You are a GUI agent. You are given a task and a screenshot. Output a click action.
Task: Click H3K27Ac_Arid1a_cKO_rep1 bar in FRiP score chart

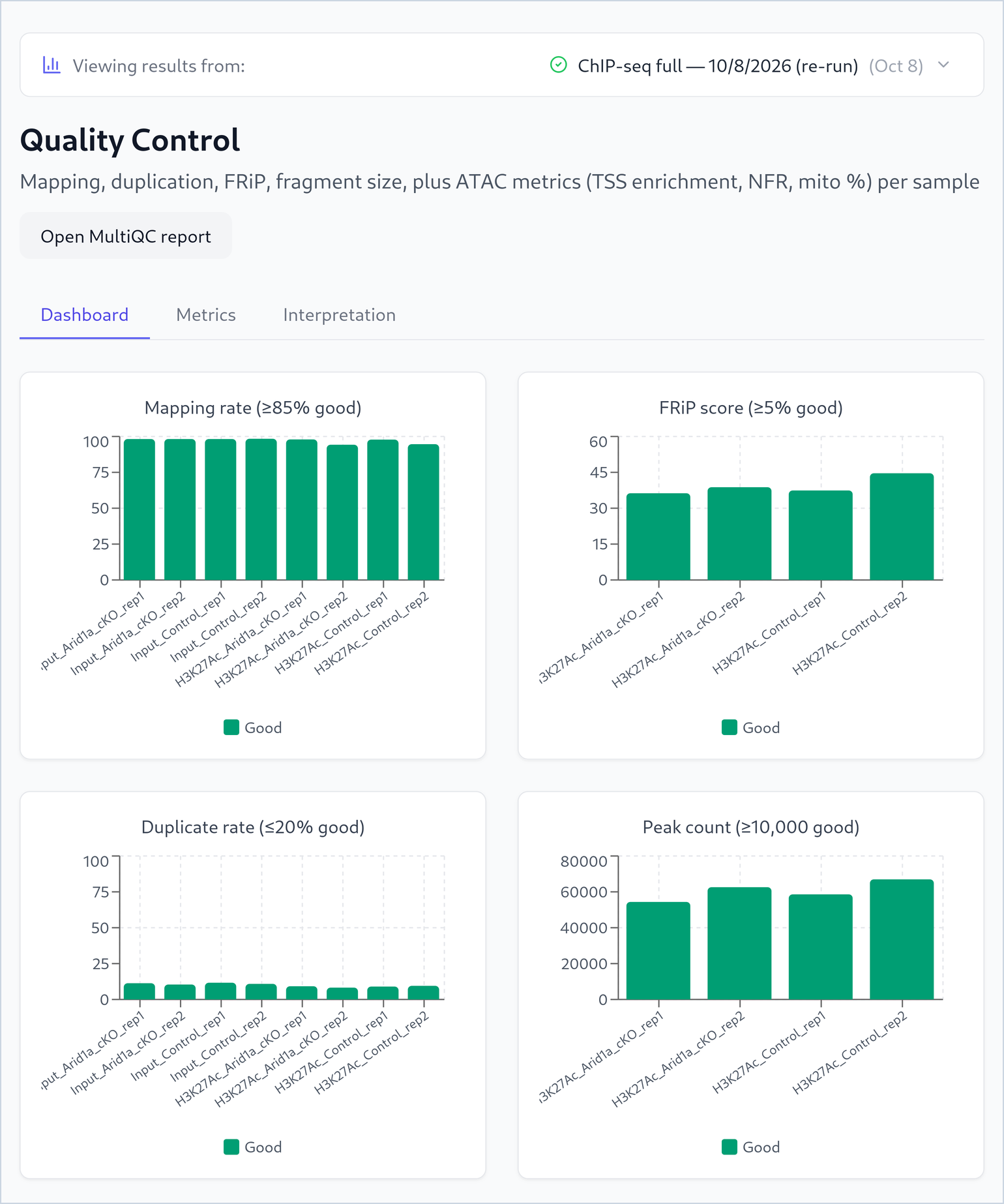point(658,537)
